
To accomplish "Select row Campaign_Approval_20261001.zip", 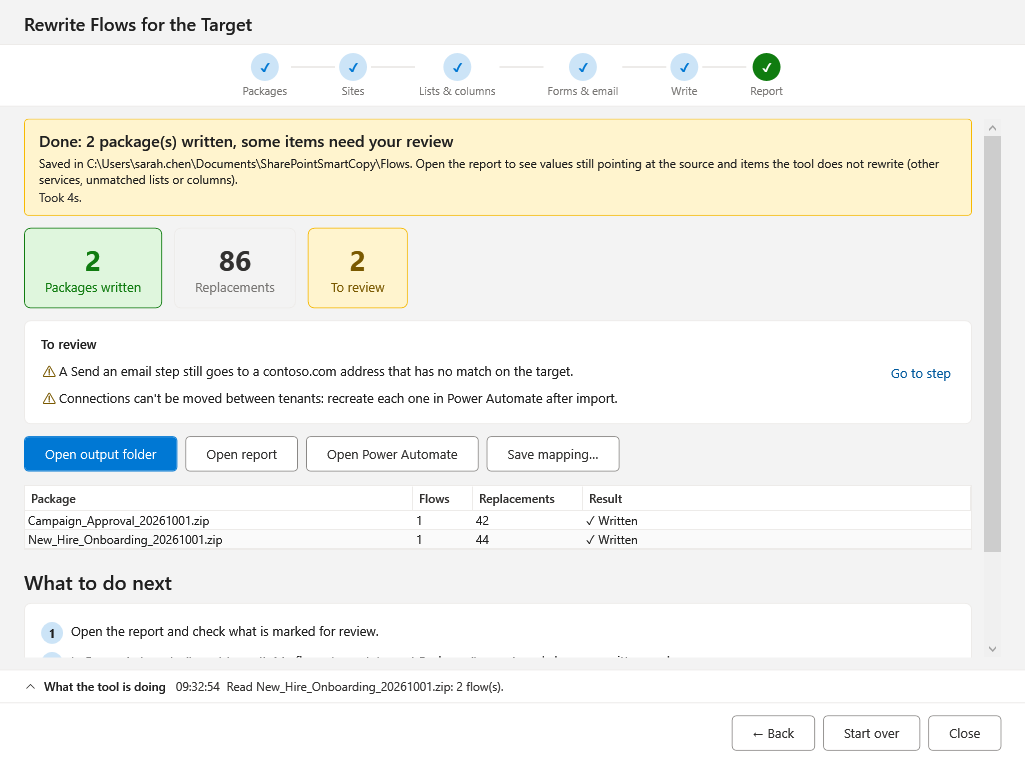I will click(x=497, y=521).
